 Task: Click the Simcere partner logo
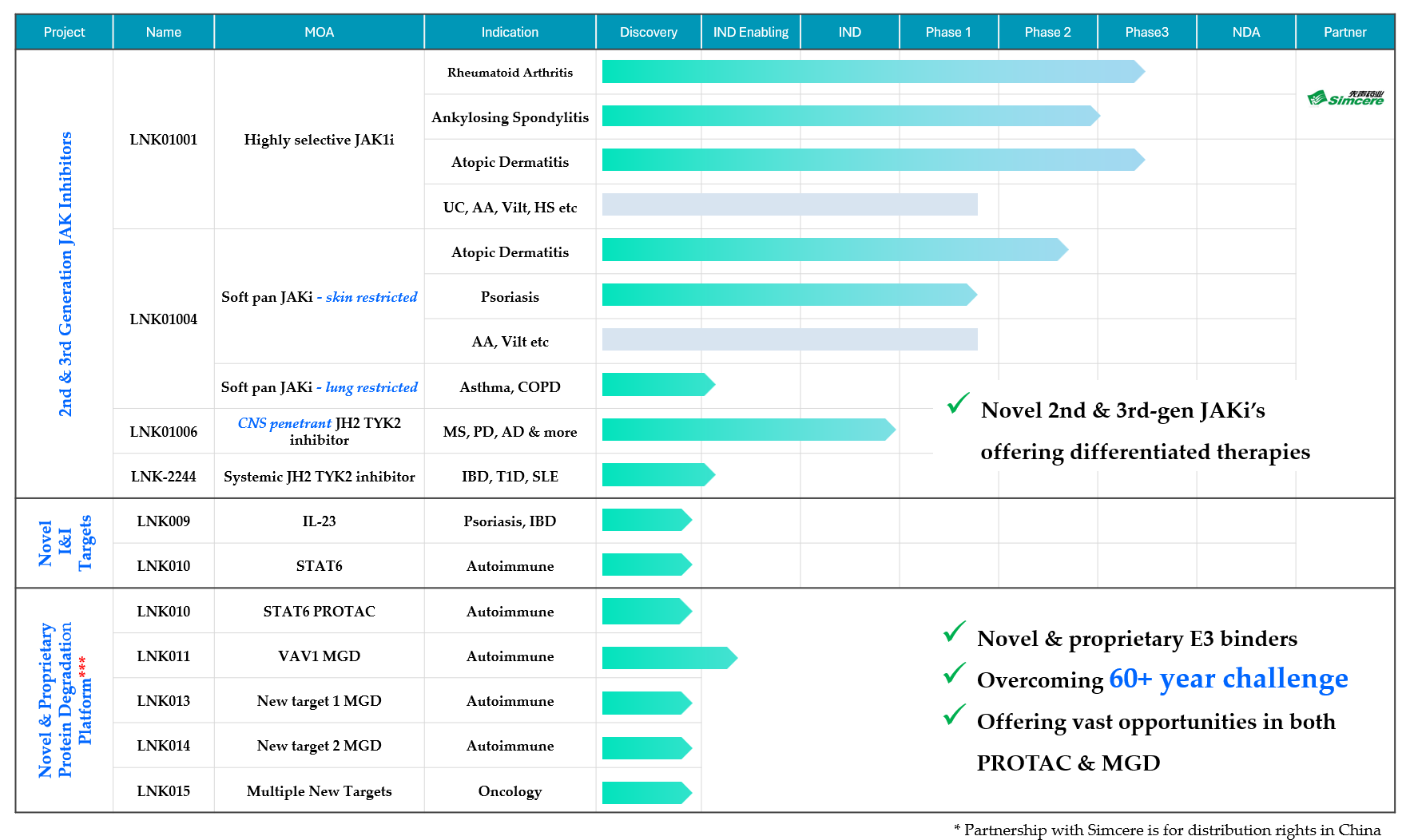(x=1345, y=98)
